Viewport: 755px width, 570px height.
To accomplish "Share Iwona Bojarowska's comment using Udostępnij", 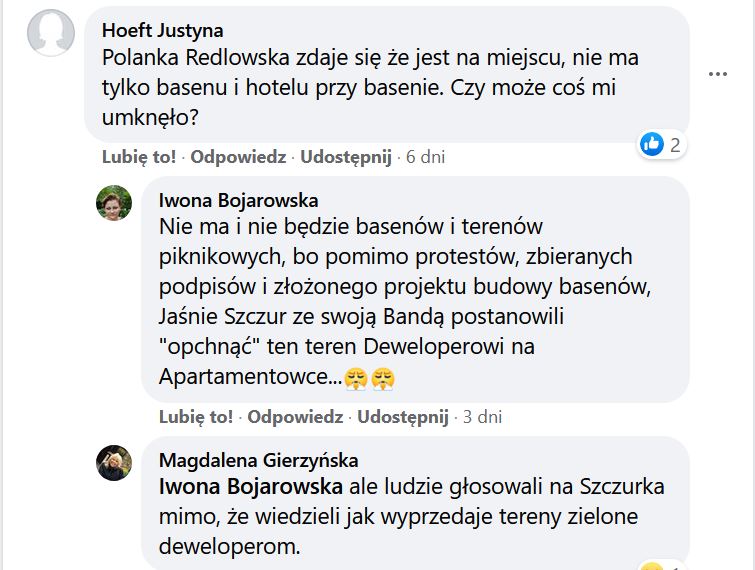I will point(402,417).
